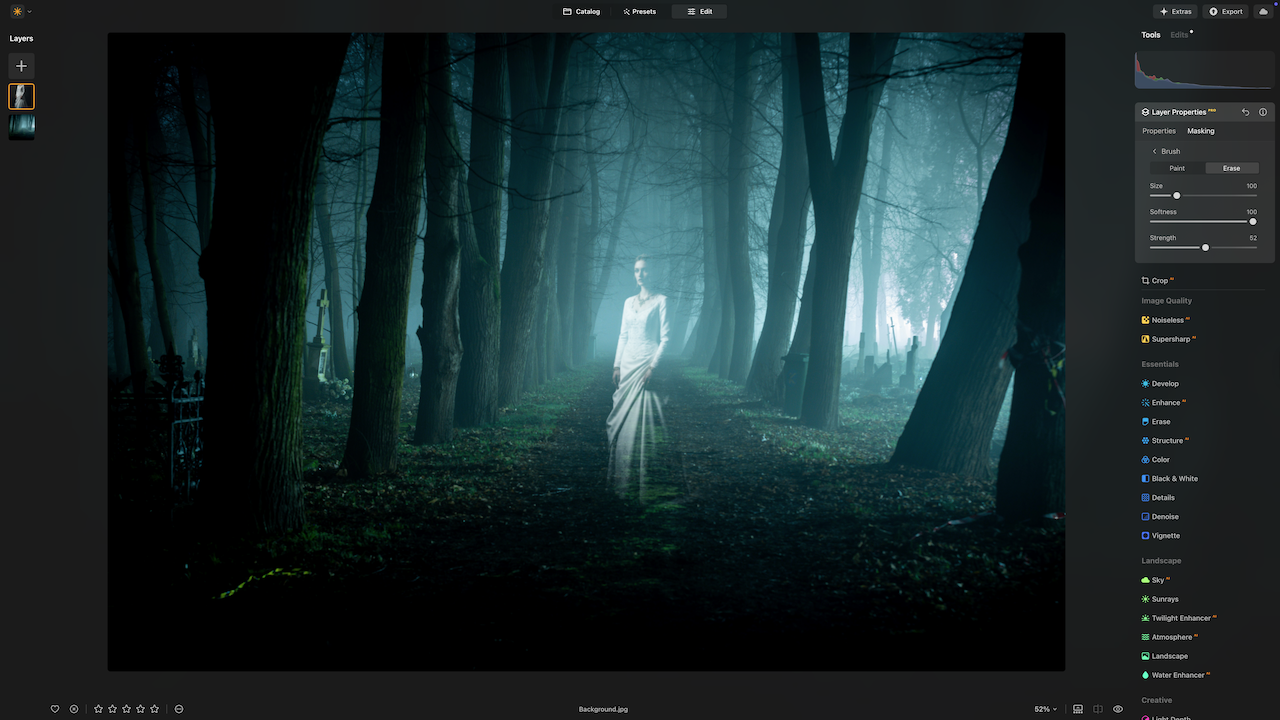This screenshot has width=1280, height=720.
Task: Collapse Brush settings with back chevron
Action: pos(1154,152)
